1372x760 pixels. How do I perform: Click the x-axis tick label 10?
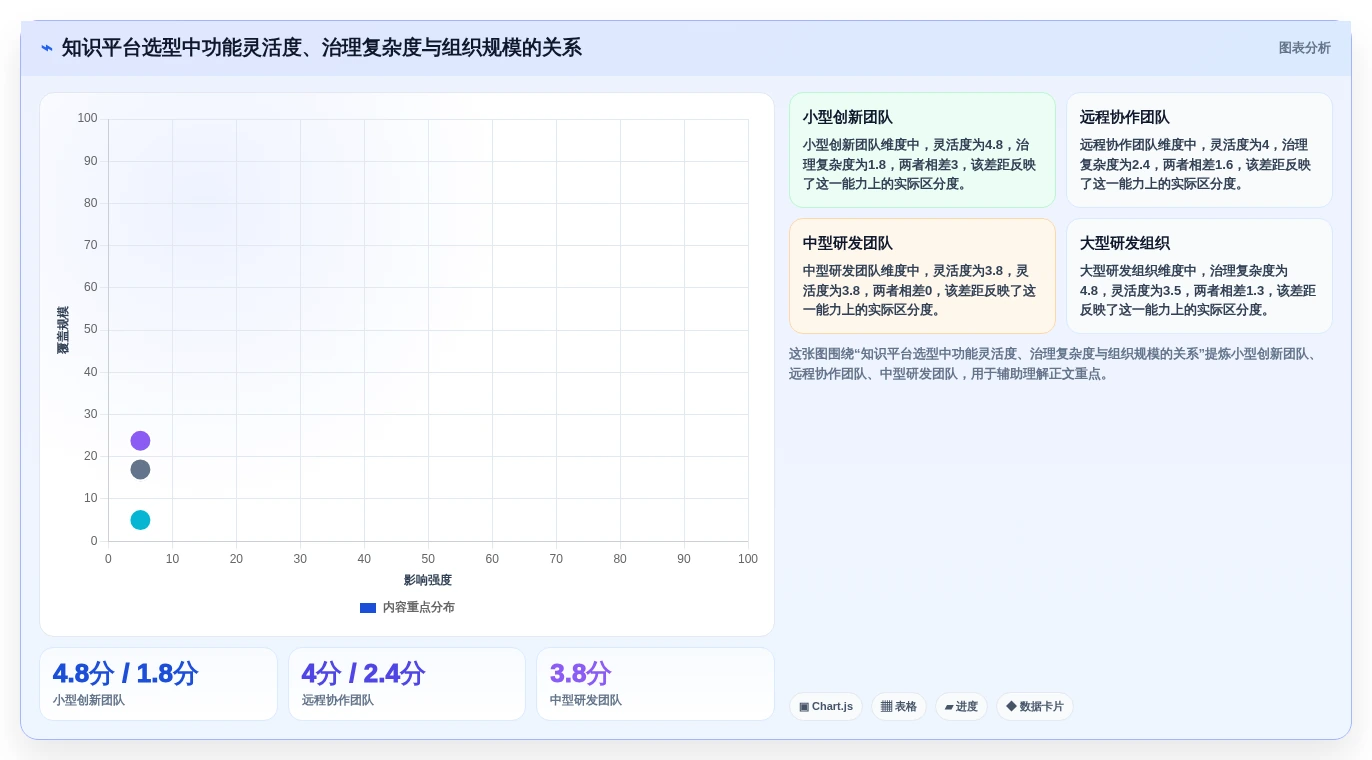point(172,559)
